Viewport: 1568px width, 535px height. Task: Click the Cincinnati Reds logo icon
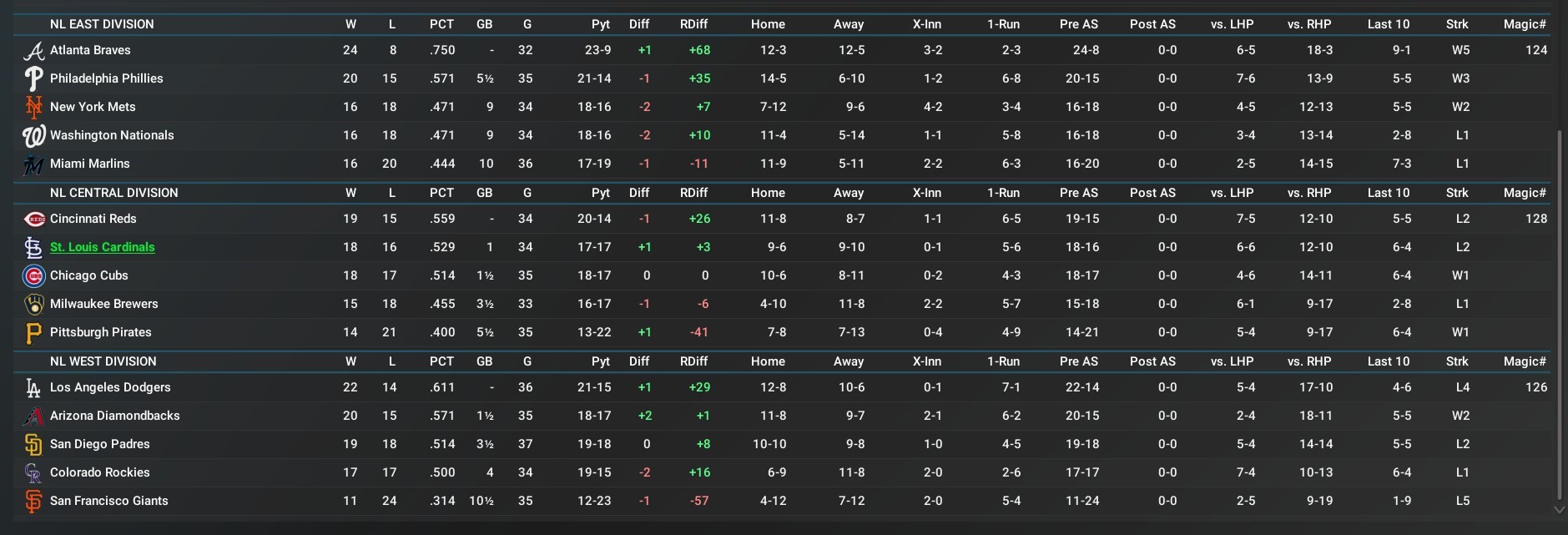pos(33,220)
